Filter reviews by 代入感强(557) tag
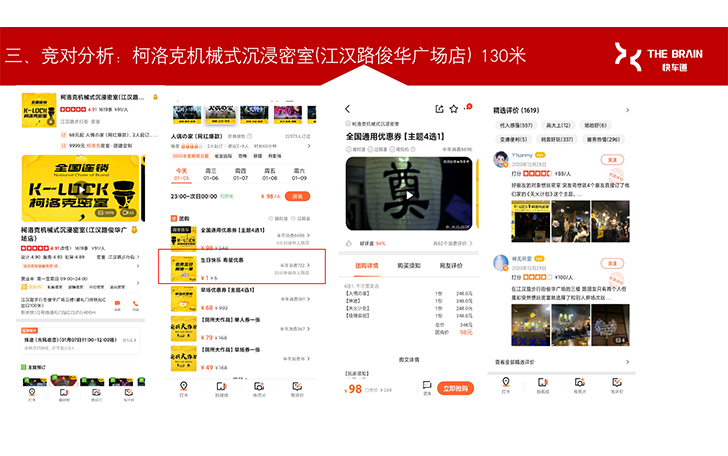The width and height of the screenshot is (728, 456). pos(516,125)
